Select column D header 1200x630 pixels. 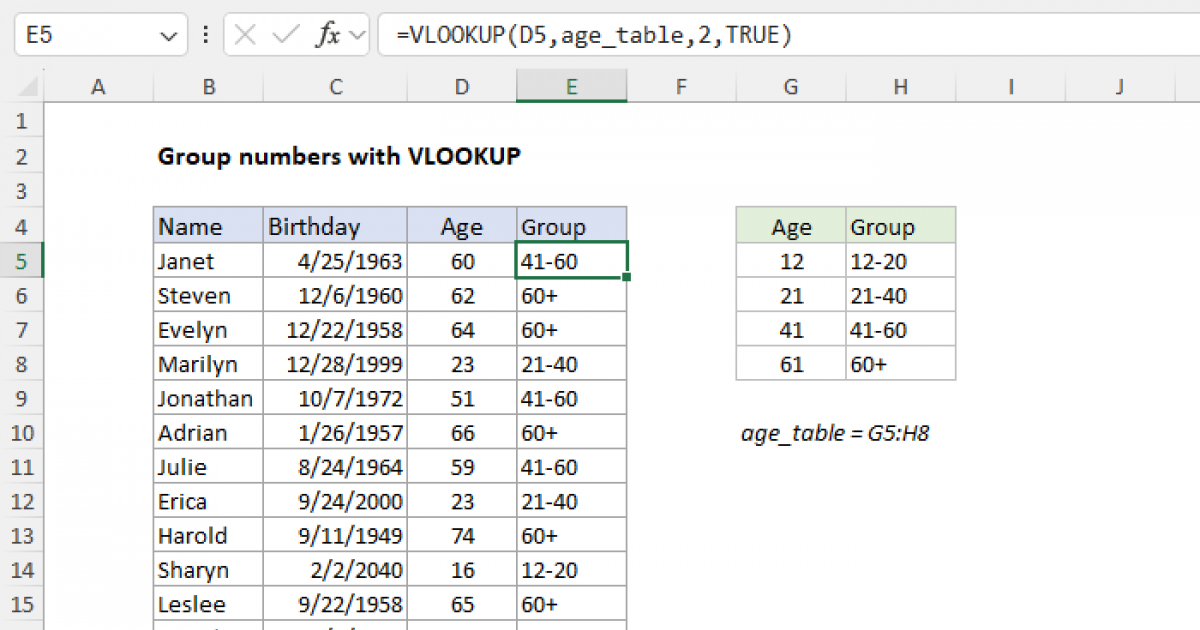pos(461,88)
